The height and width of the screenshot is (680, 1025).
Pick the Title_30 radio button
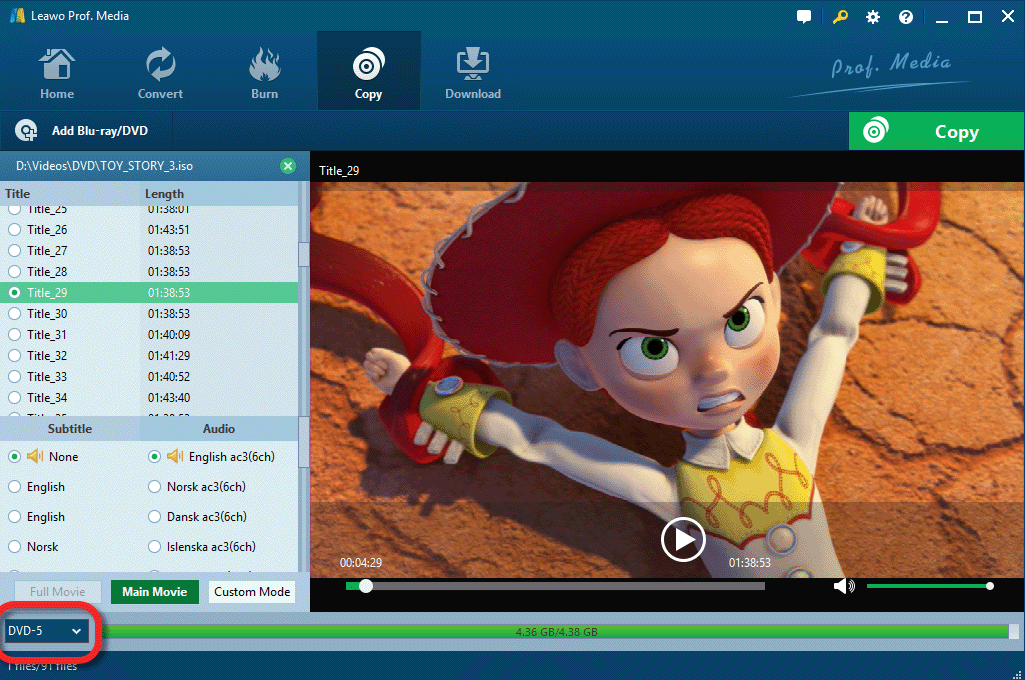point(14,313)
